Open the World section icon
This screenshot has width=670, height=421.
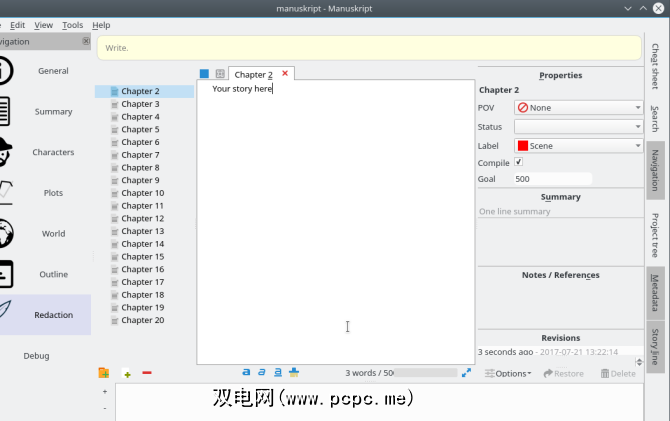click(6, 233)
